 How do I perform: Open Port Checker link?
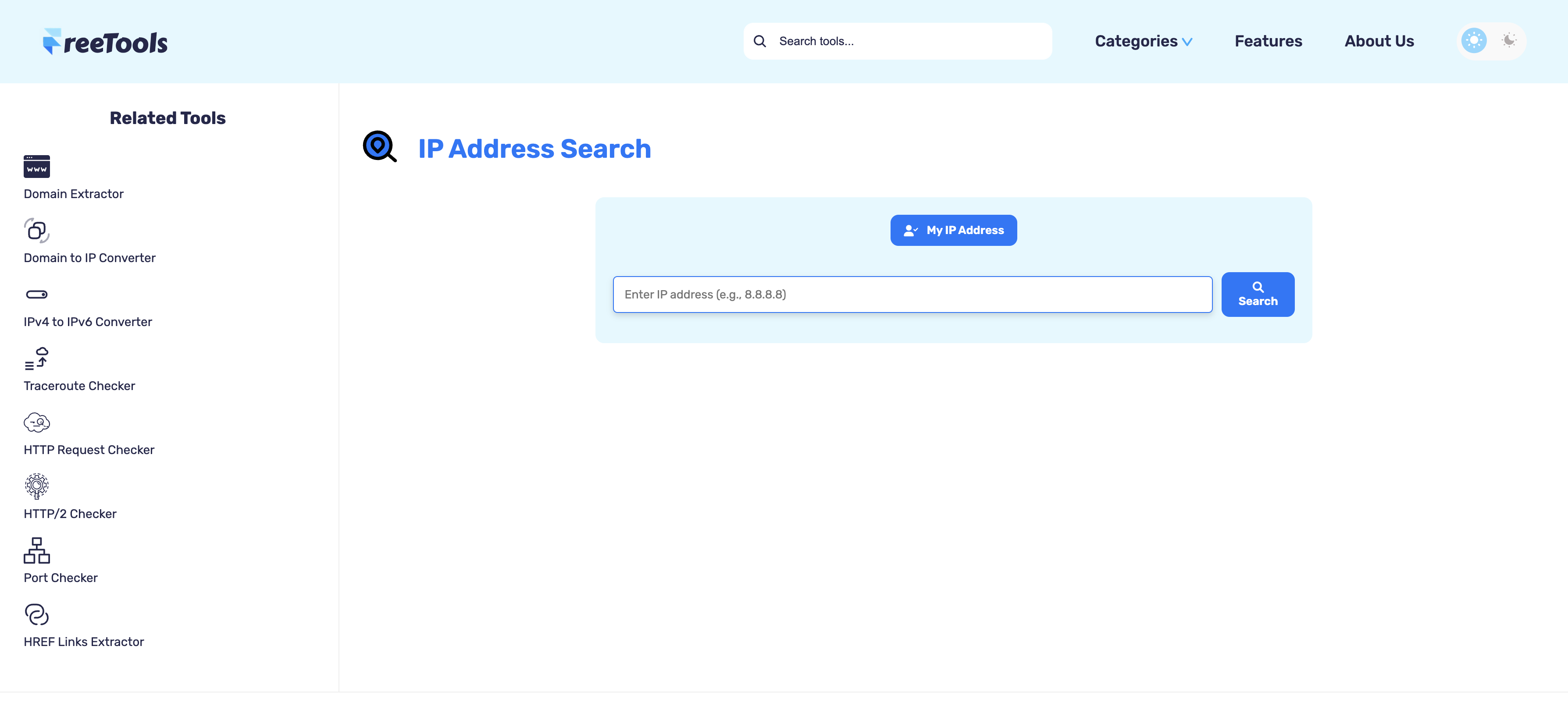[60, 578]
